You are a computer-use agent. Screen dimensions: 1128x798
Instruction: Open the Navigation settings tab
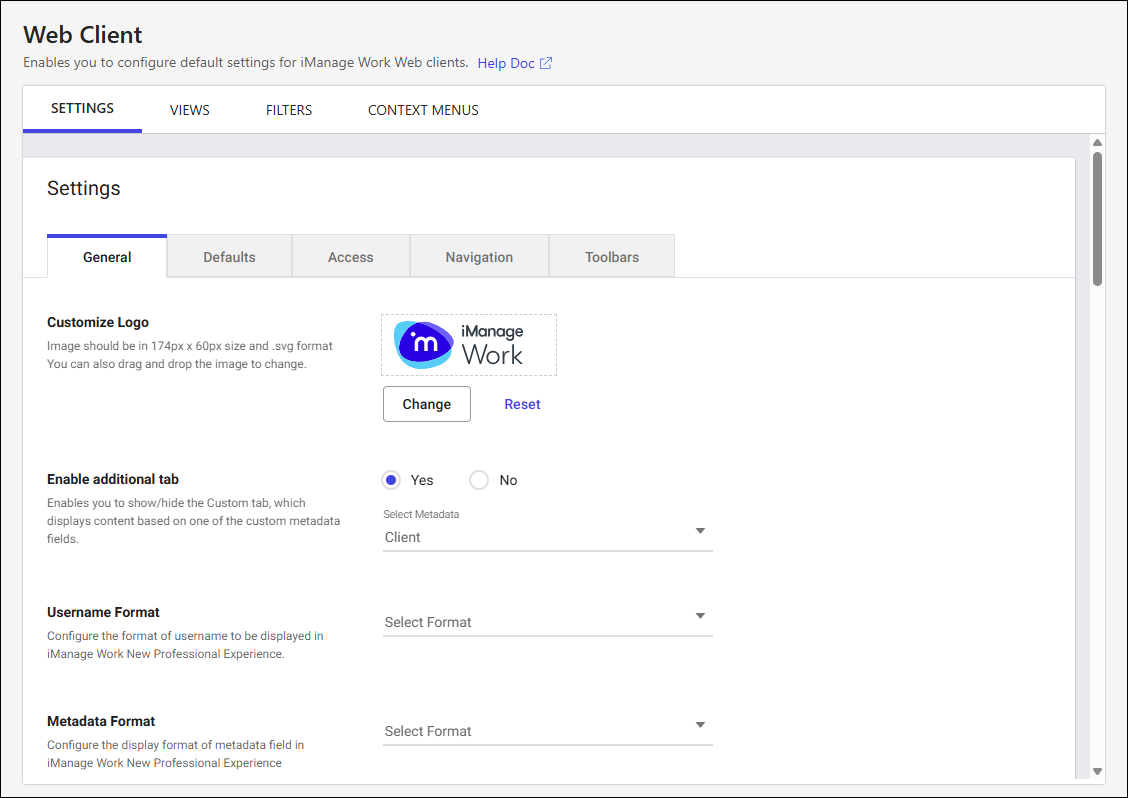(479, 257)
